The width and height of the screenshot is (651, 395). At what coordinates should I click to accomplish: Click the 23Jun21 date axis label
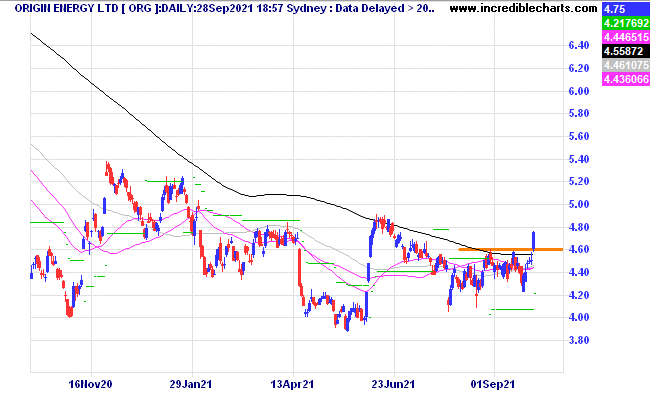[393, 384]
